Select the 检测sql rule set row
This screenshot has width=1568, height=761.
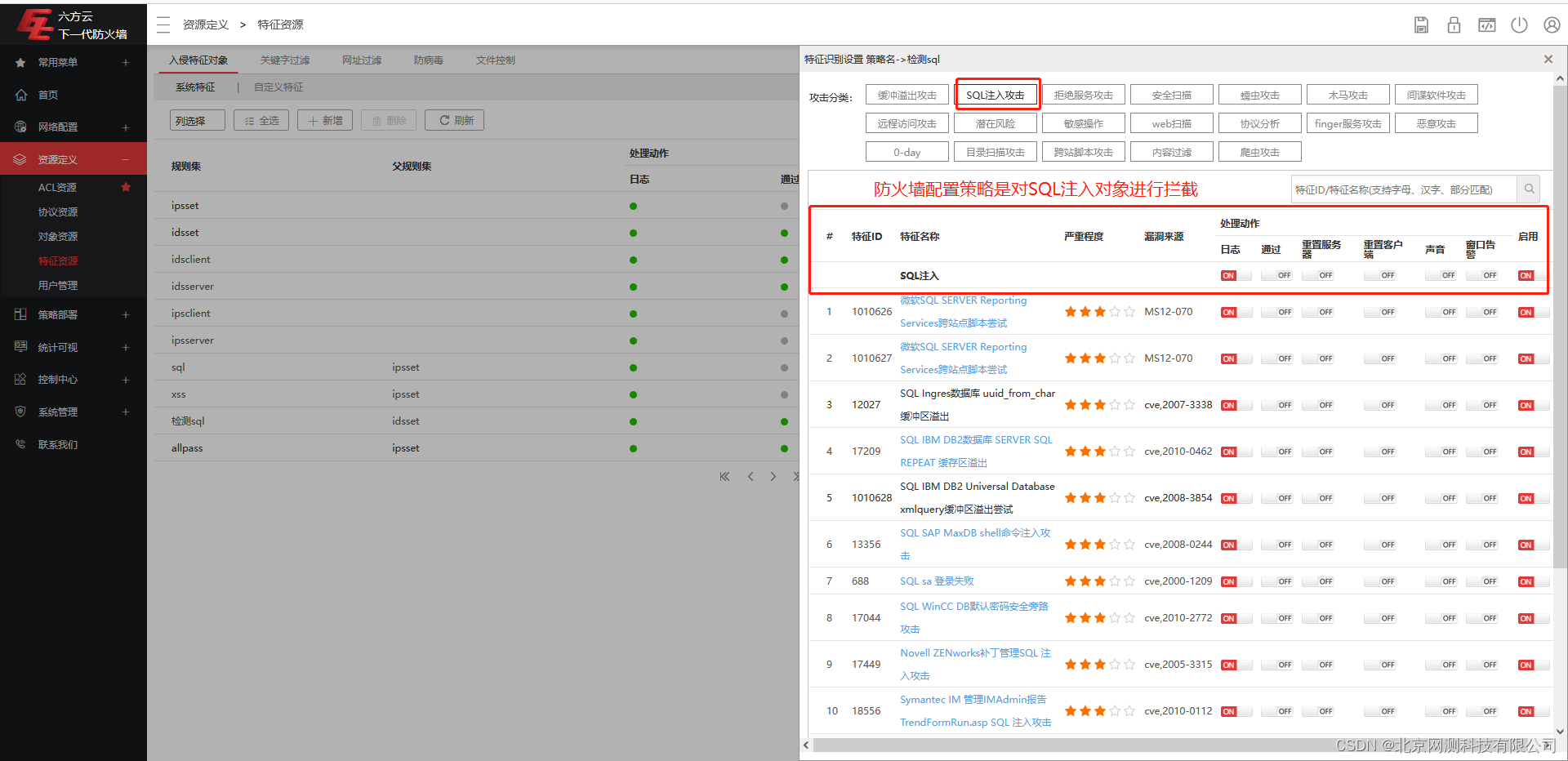tap(477, 421)
